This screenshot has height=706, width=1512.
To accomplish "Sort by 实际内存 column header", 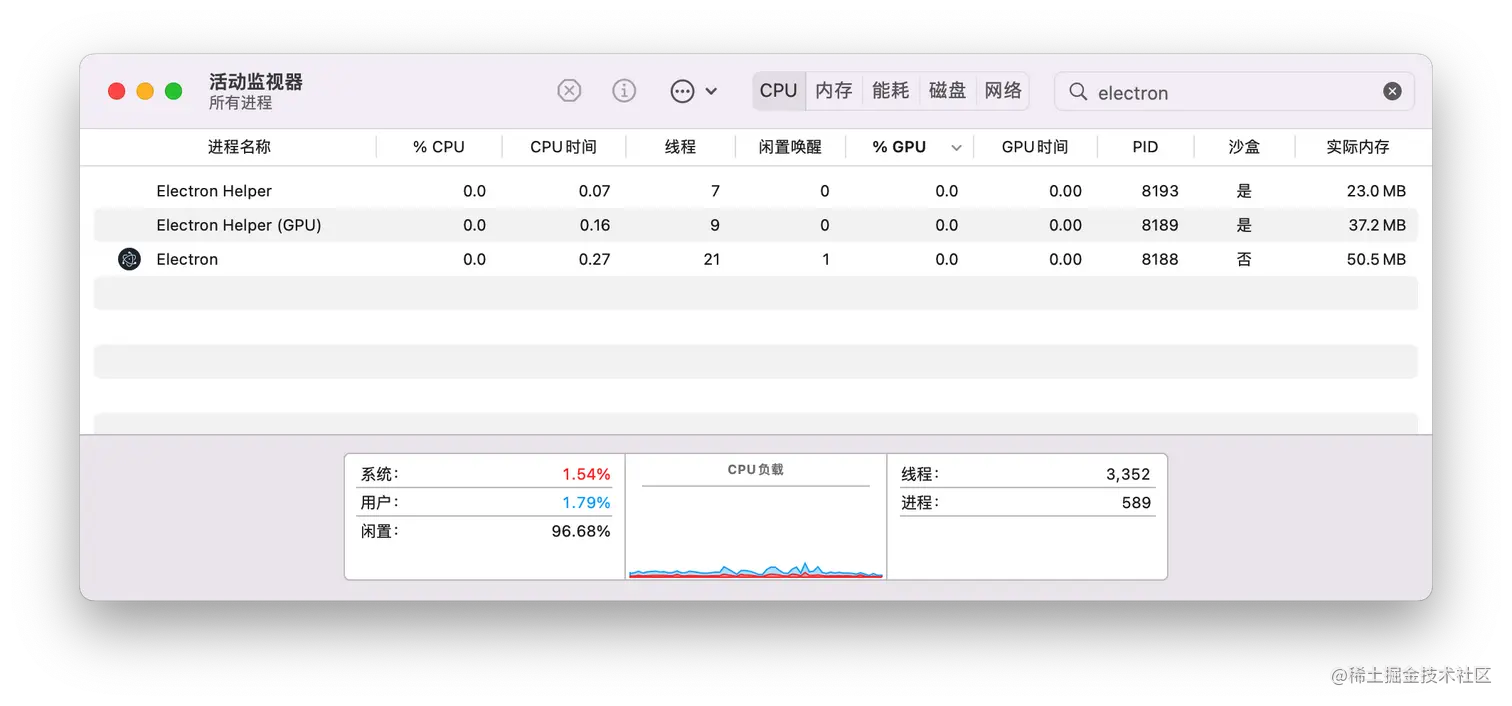I will click(1357, 147).
